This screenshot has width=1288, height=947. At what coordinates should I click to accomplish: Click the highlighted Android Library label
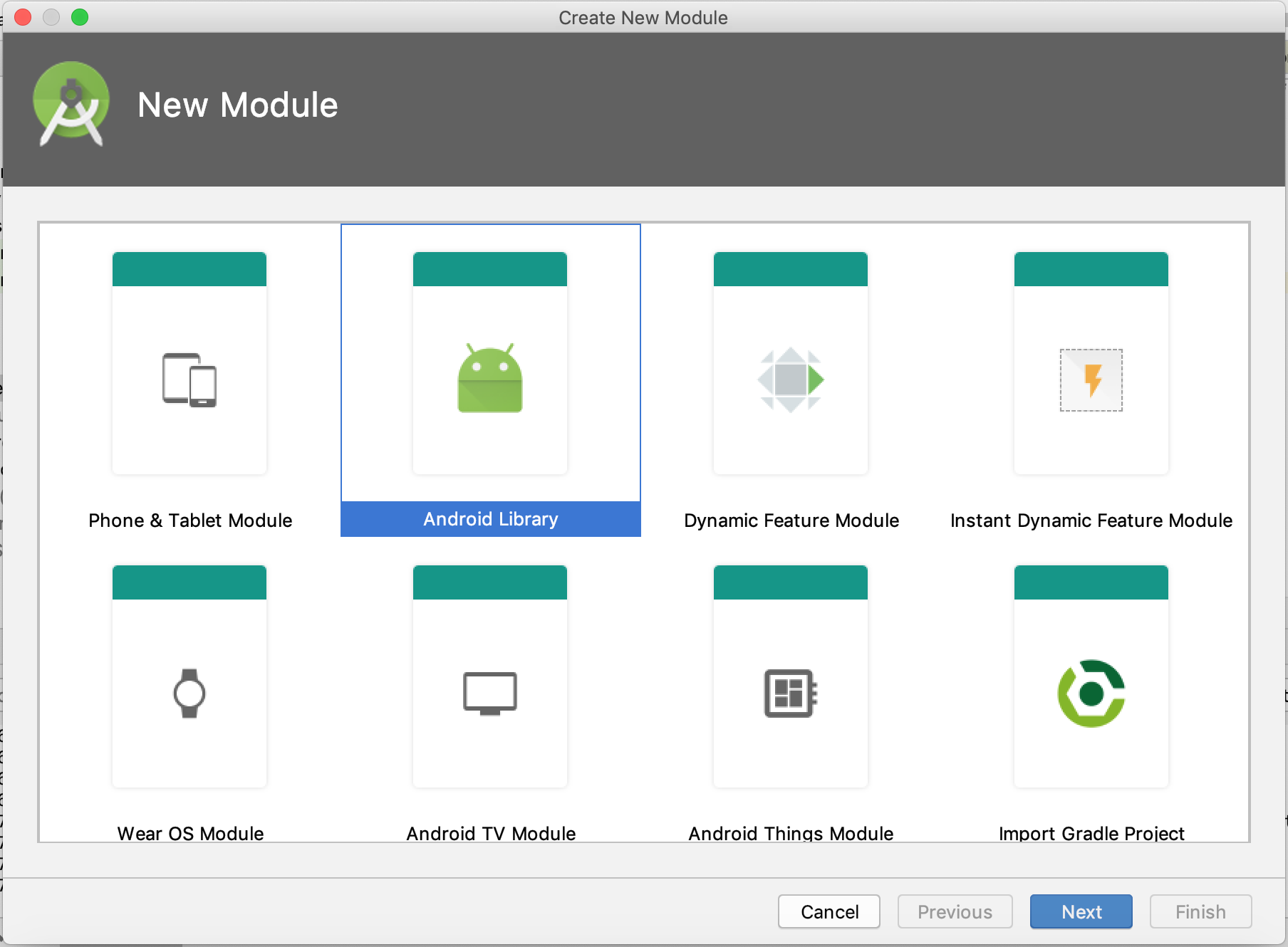pos(491,519)
